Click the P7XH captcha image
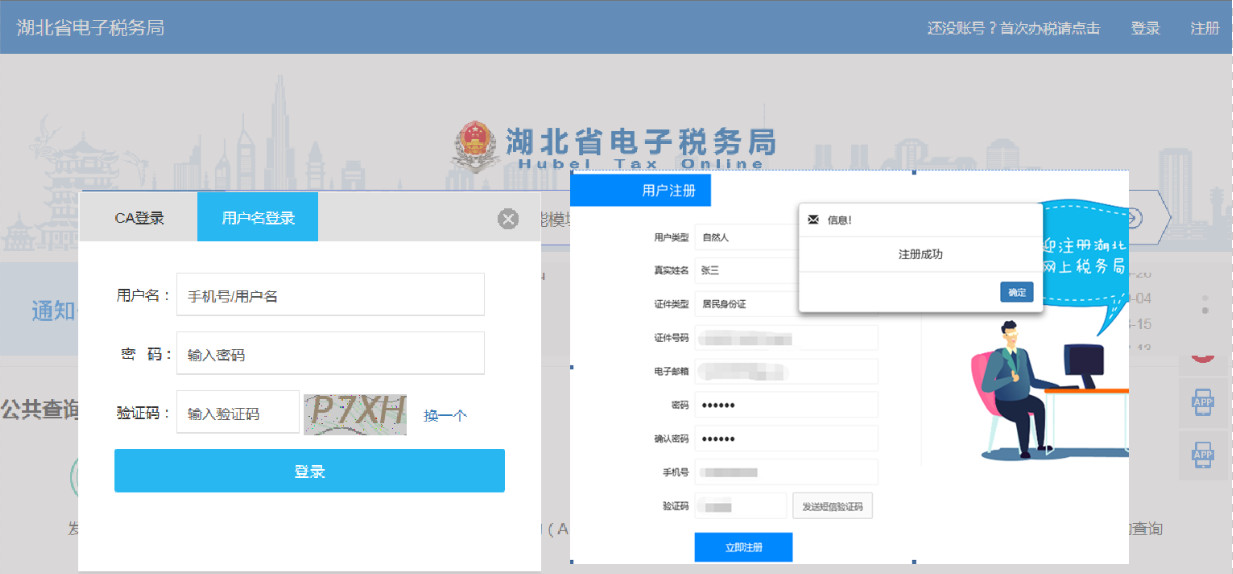 pyautogui.click(x=355, y=413)
